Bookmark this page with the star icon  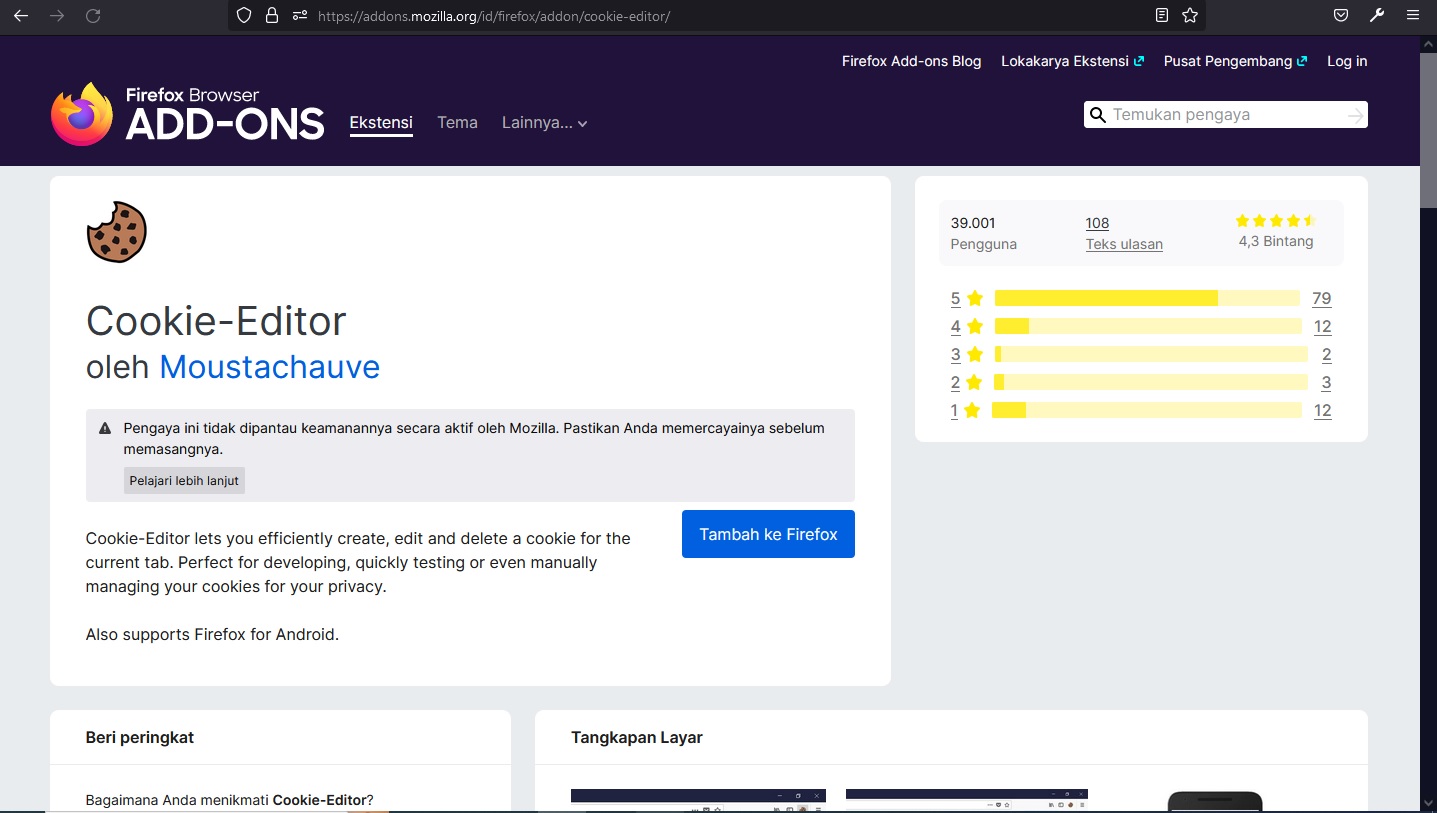pos(1190,16)
